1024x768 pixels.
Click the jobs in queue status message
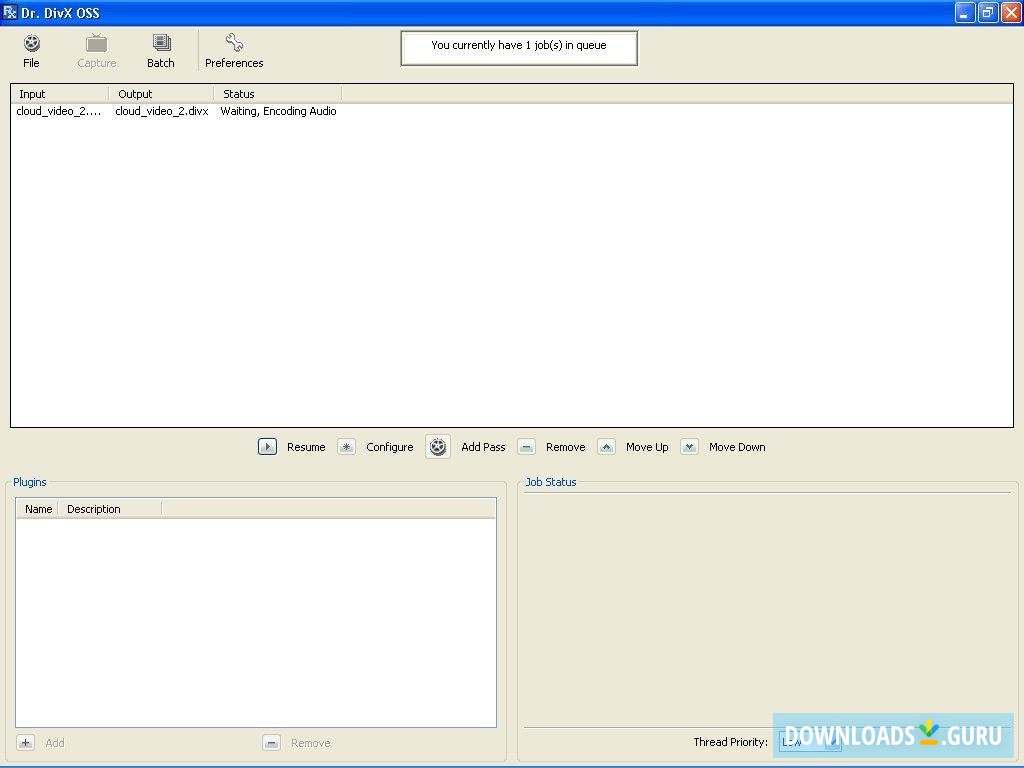tap(519, 47)
